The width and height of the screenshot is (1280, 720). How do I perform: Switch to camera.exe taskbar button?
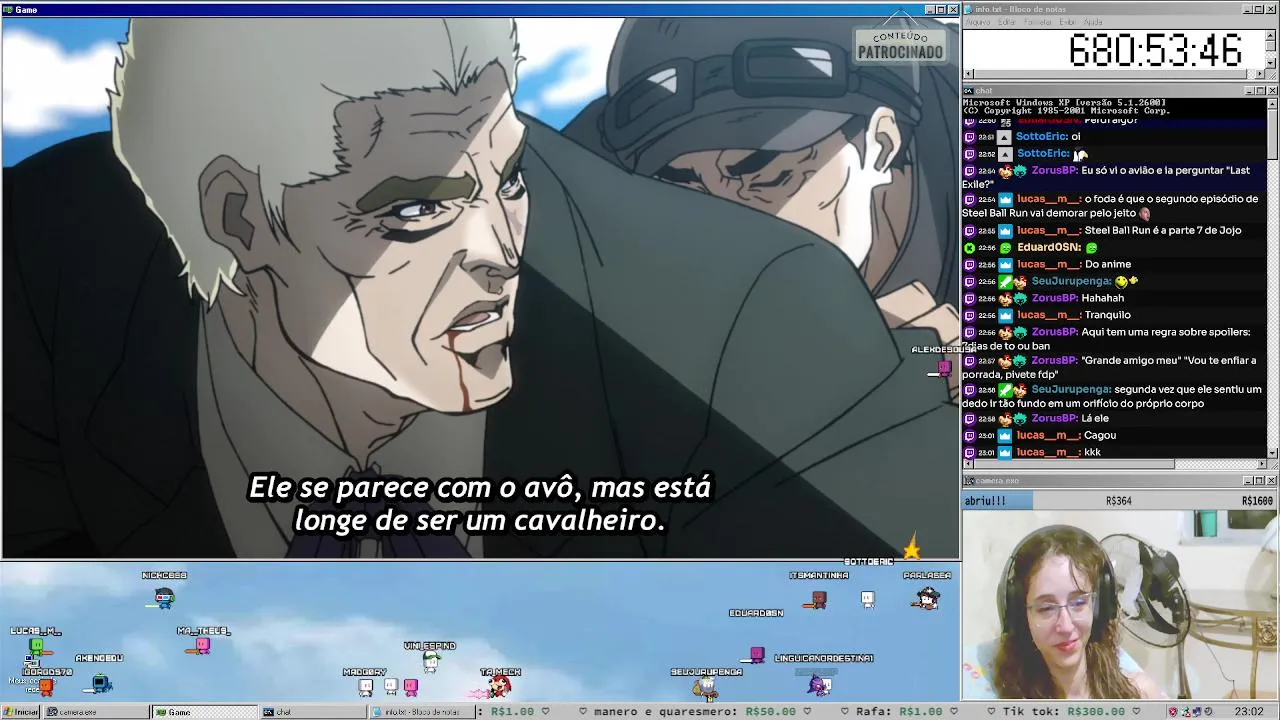[x=94, y=712]
